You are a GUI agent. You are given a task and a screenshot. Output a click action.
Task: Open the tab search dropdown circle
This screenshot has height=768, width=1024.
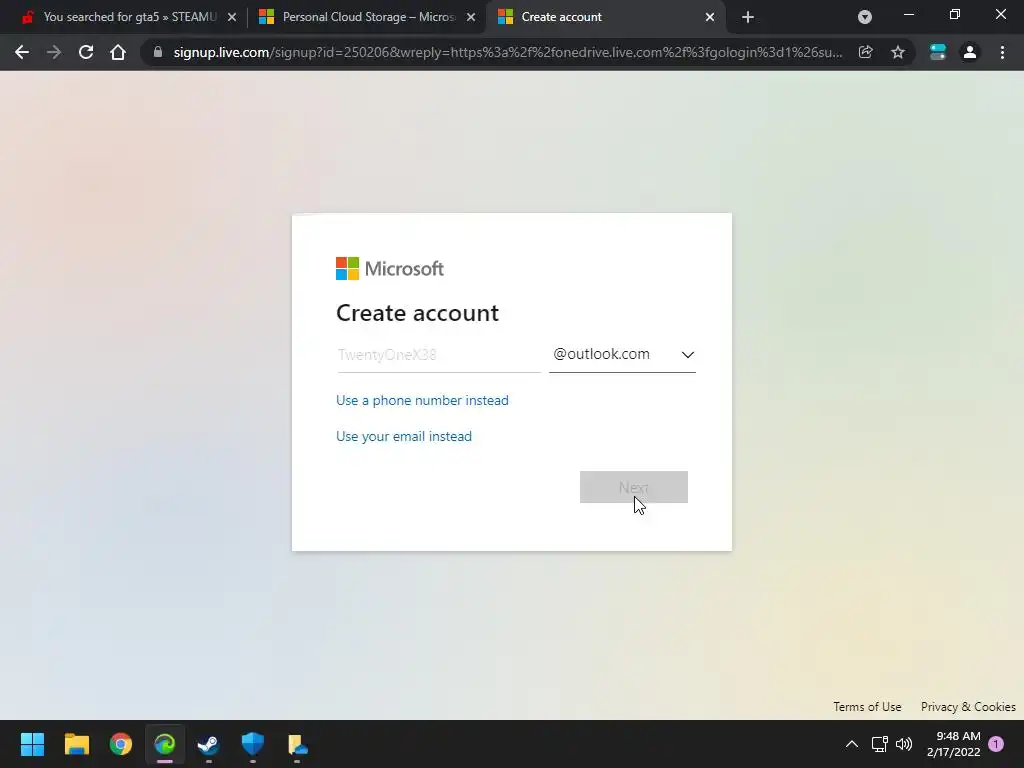tap(865, 17)
